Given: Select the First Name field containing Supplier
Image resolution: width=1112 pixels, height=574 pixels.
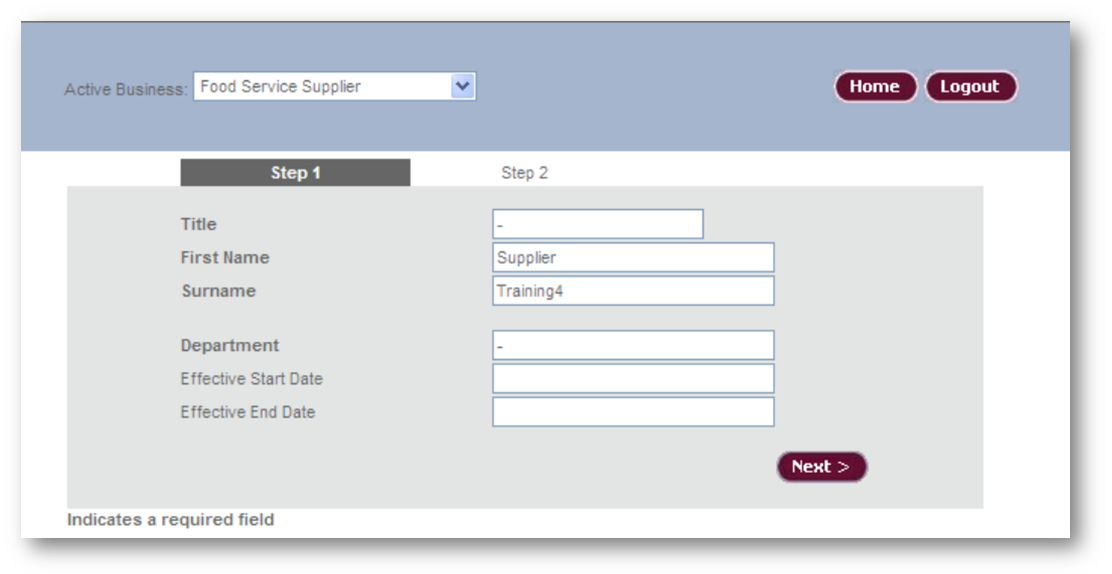Looking at the screenshot, I should pos(633,258).
